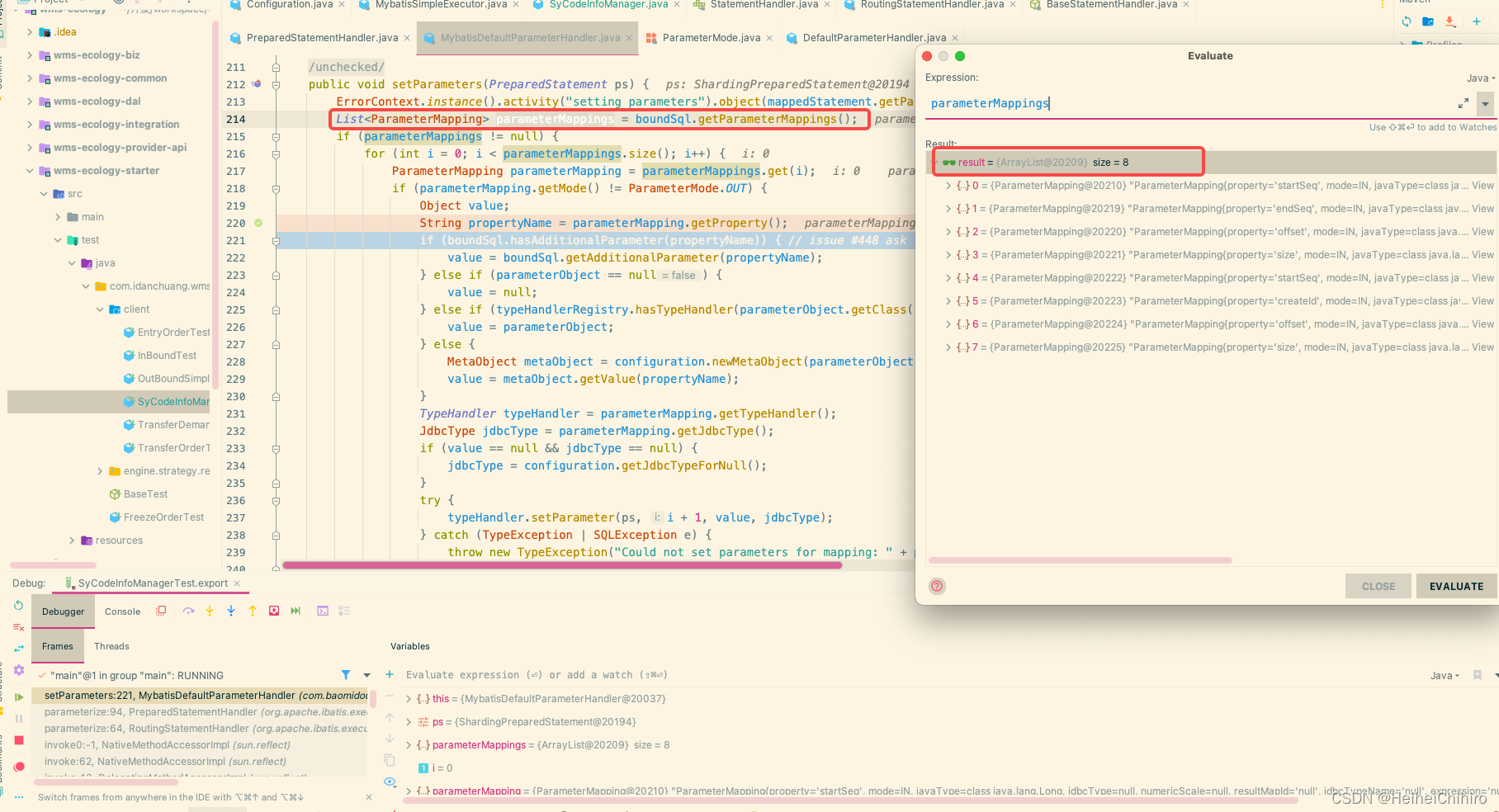The width and height of the screenshot is (1499, 812).
Task: Expand the expression field with the arrows icon
Action: [x=1464, y=103]
